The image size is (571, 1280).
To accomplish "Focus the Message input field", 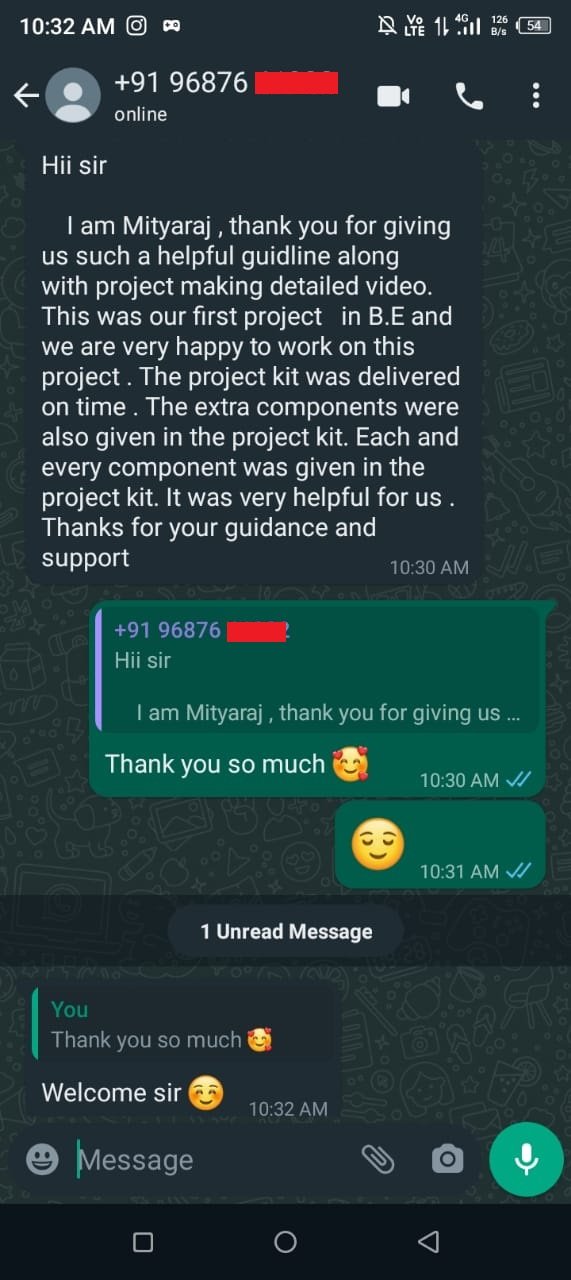I will 213,1160.
